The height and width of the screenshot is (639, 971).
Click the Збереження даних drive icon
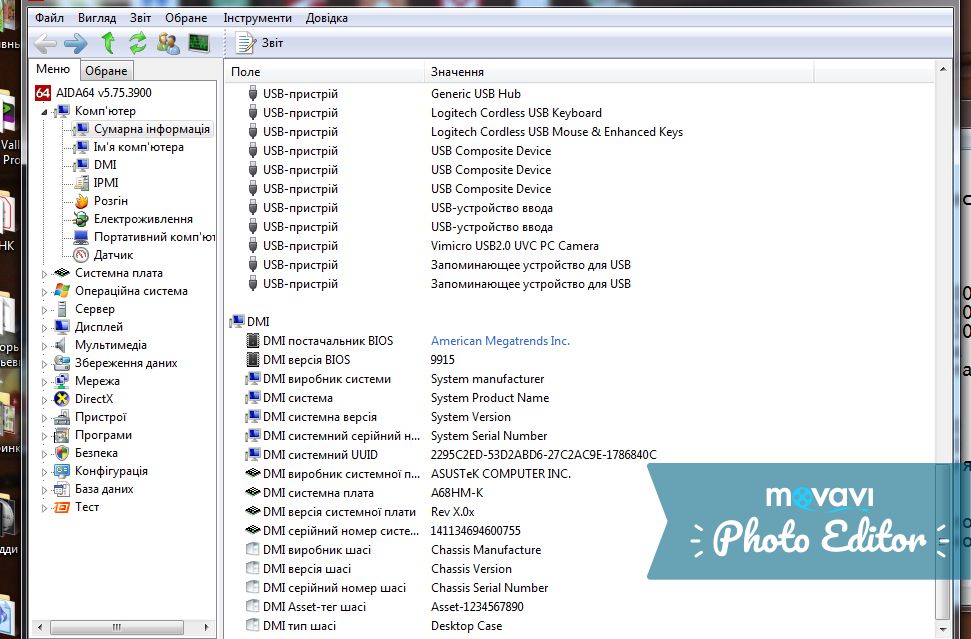pos(62,362)
